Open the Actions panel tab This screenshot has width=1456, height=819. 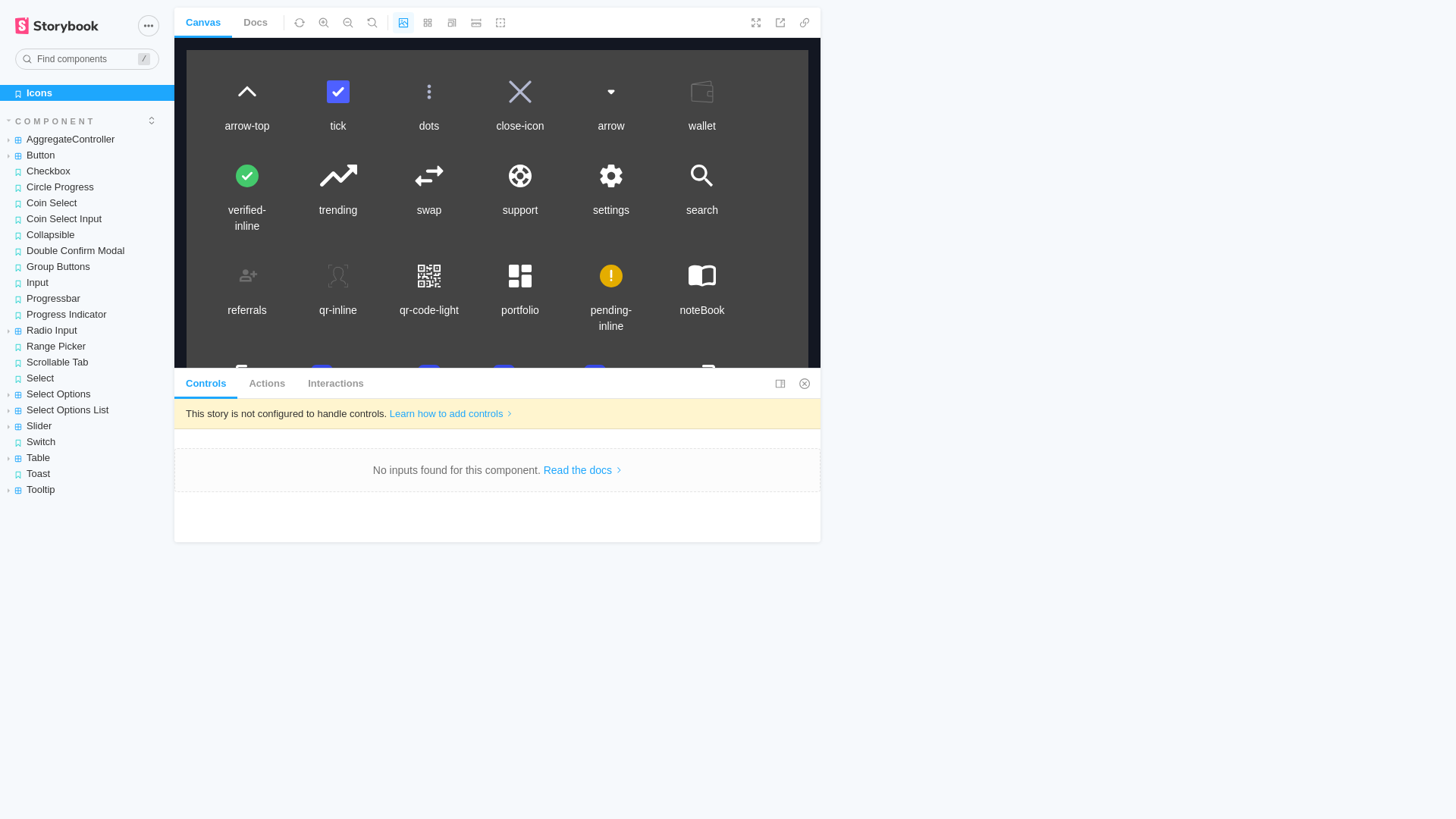(267, 384)
